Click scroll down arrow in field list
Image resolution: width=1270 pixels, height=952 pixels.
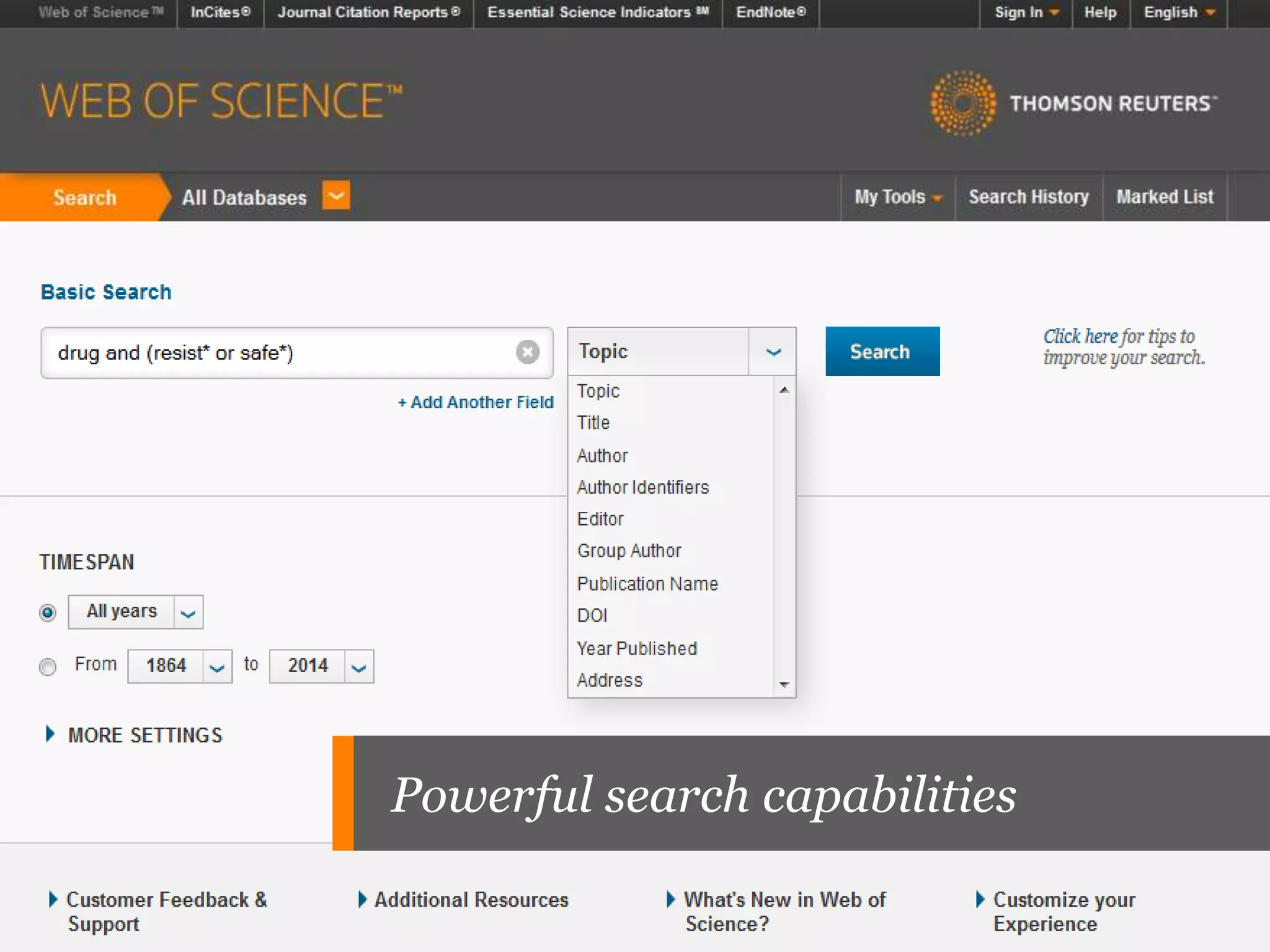pyautogui.click(x=784, y=684)
